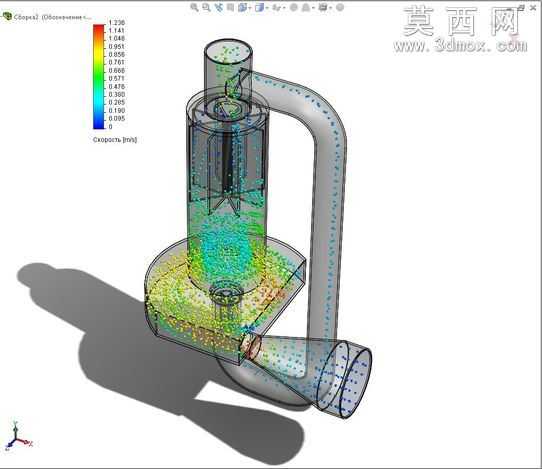This screenshot has width=542, height=469.
Task: Click the Previous View icon
Action: tap(219, 7)
